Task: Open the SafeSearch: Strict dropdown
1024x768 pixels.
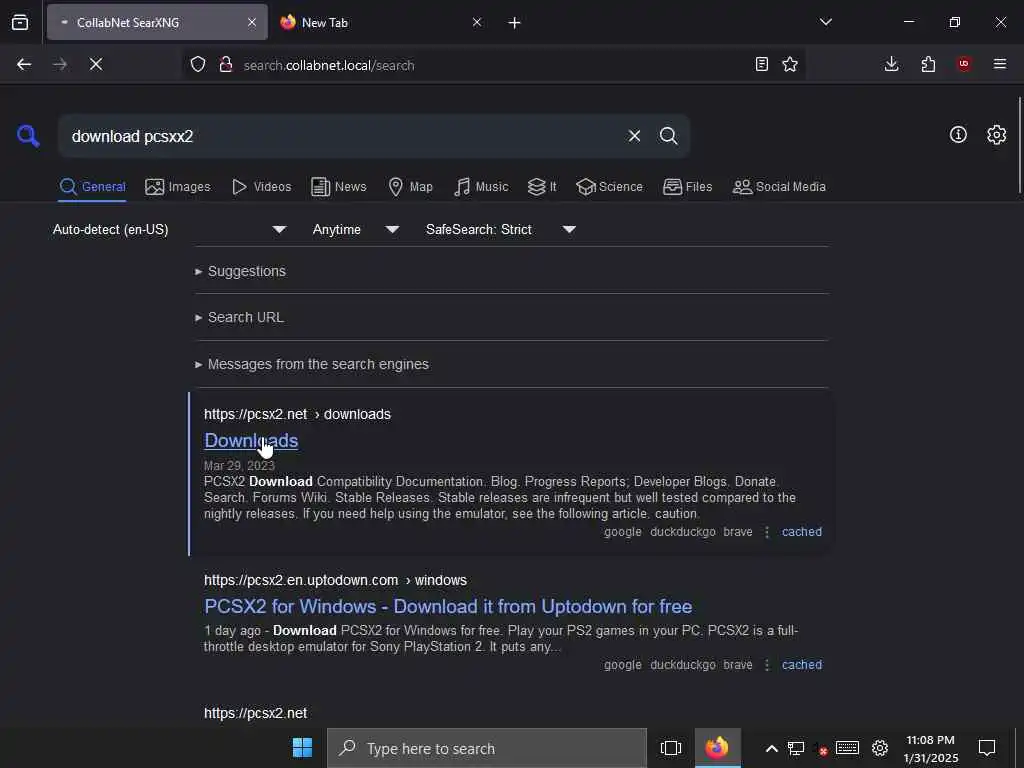Action: click(x=500, y=229)
